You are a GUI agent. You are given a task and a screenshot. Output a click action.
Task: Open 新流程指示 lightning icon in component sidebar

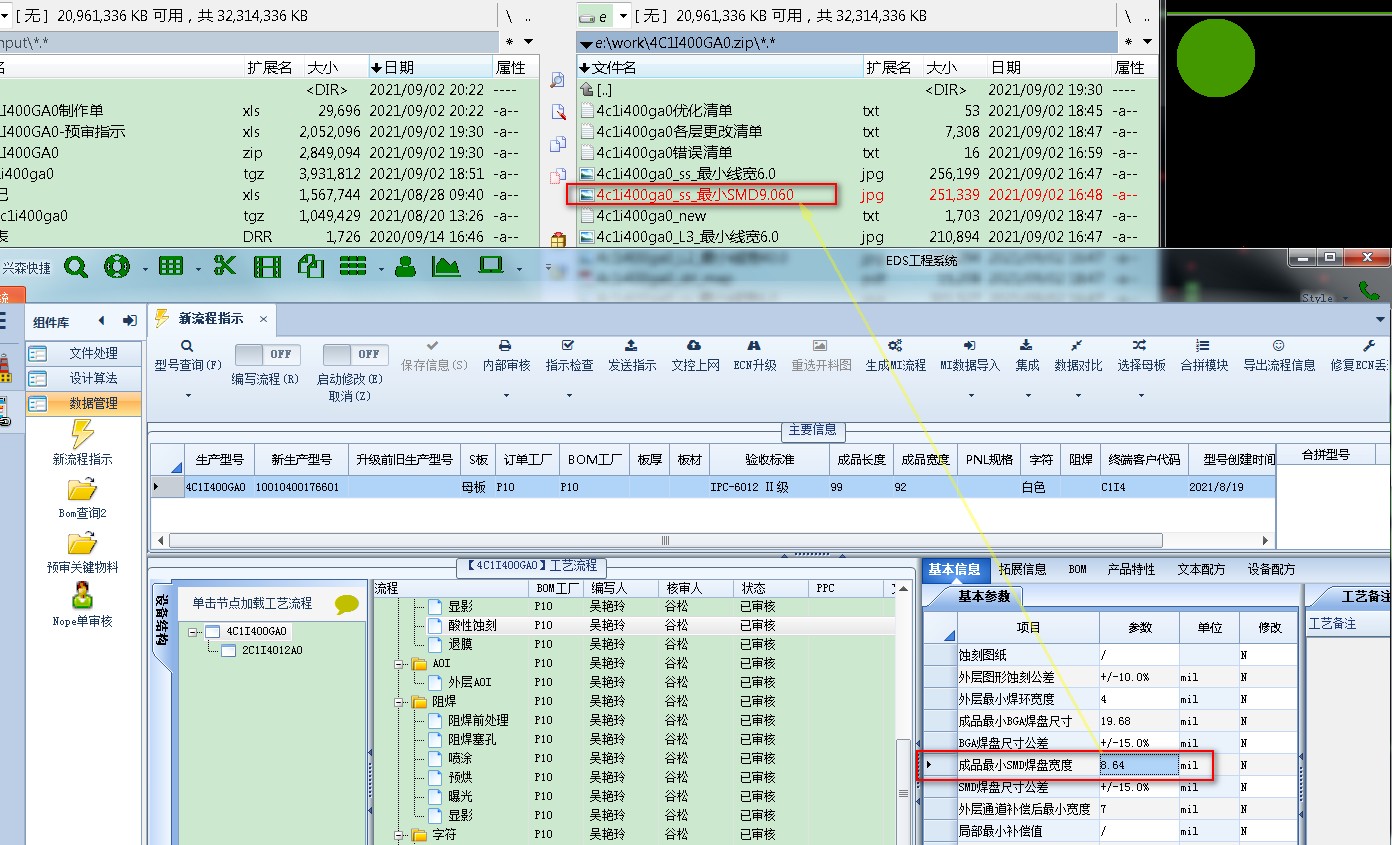(83, 433)
